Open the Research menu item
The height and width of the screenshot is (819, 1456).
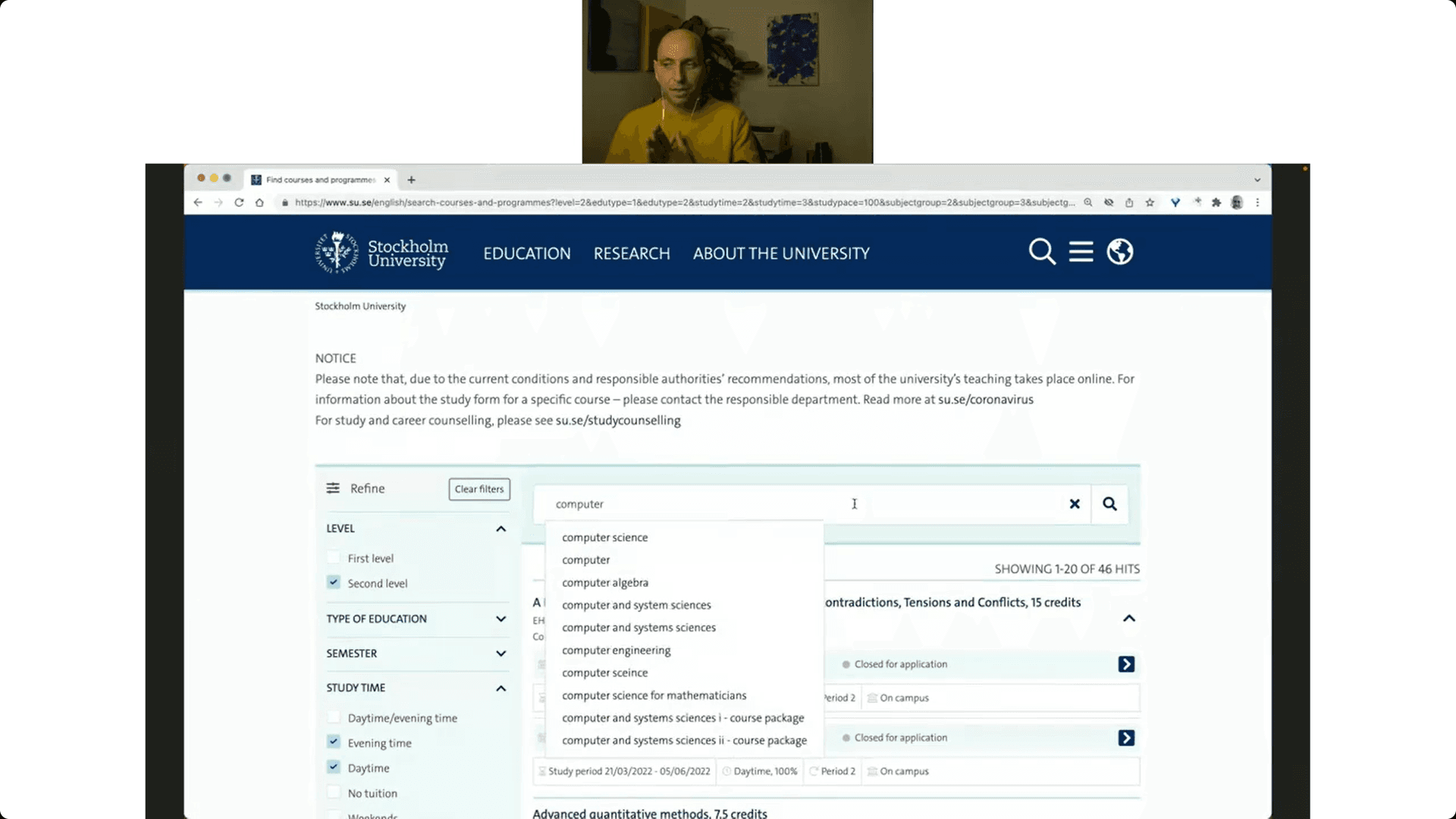(x=632, y=253)
